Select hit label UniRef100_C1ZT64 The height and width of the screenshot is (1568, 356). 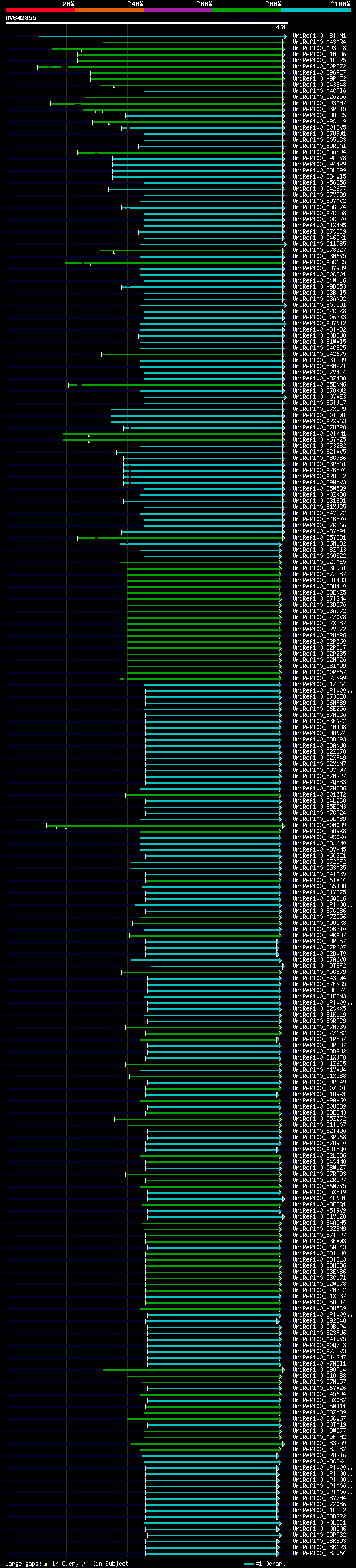(x=319, y=684)
